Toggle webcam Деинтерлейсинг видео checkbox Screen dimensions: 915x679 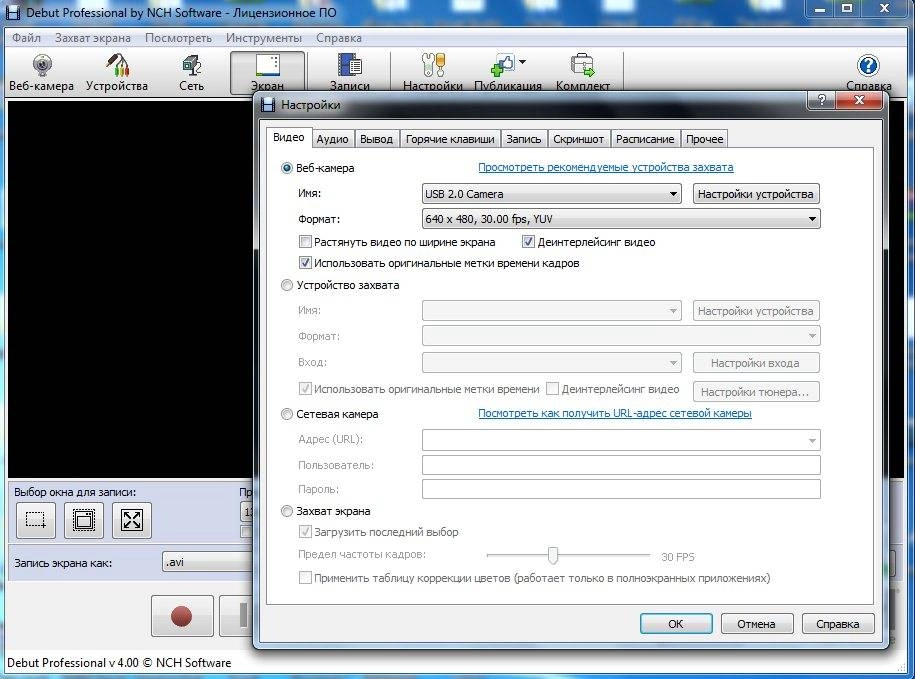(x=528, y=242)
